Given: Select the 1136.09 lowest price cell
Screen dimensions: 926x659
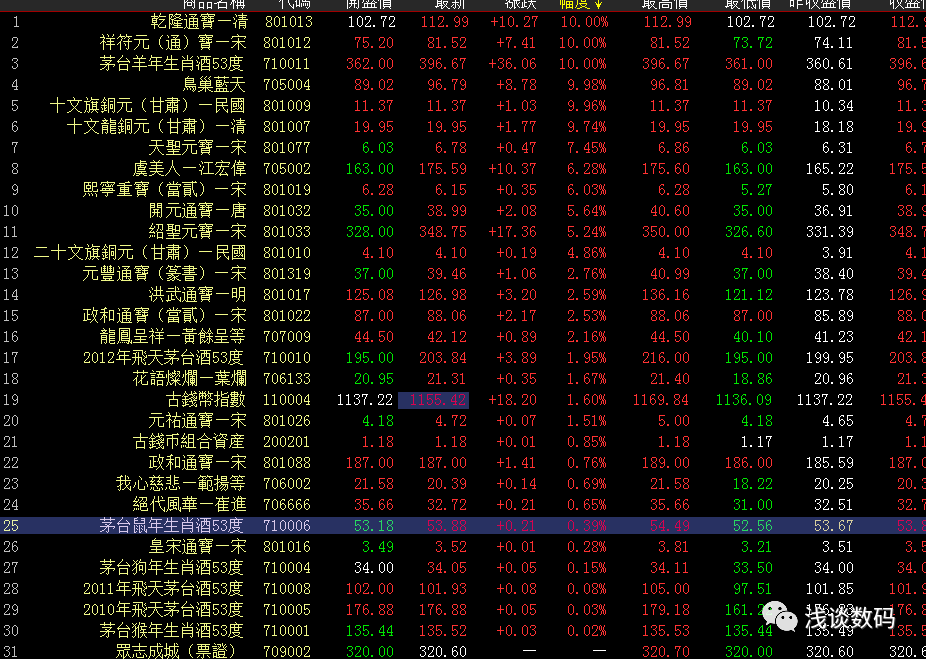Looking at the screenshot, I should 744,400.
